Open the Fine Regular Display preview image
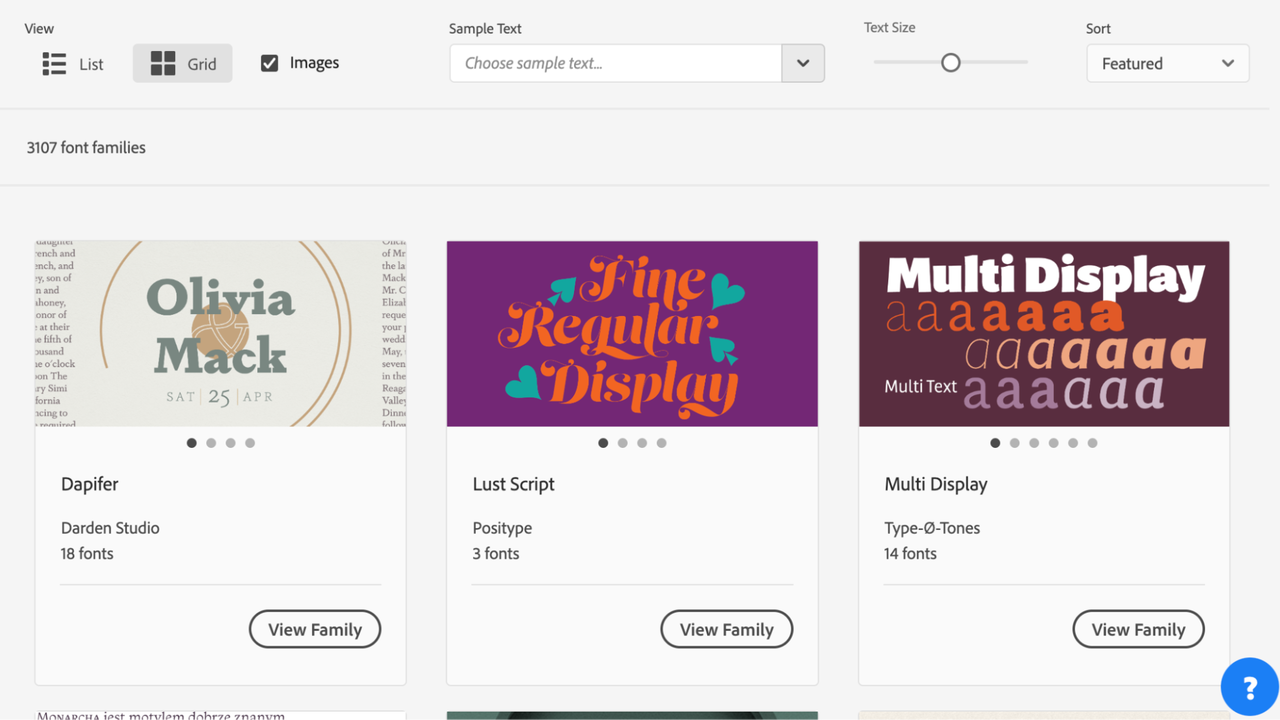 632,334
